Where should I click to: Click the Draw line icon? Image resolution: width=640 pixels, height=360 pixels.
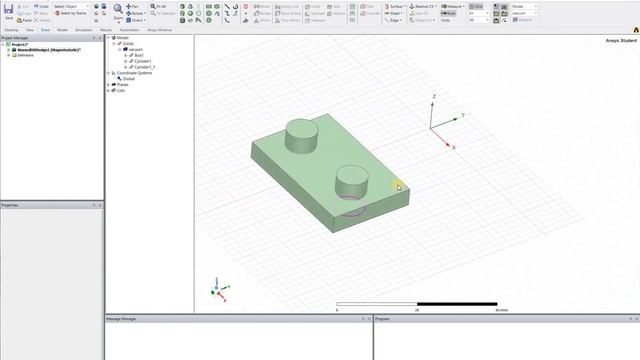(x=227, y=7)
